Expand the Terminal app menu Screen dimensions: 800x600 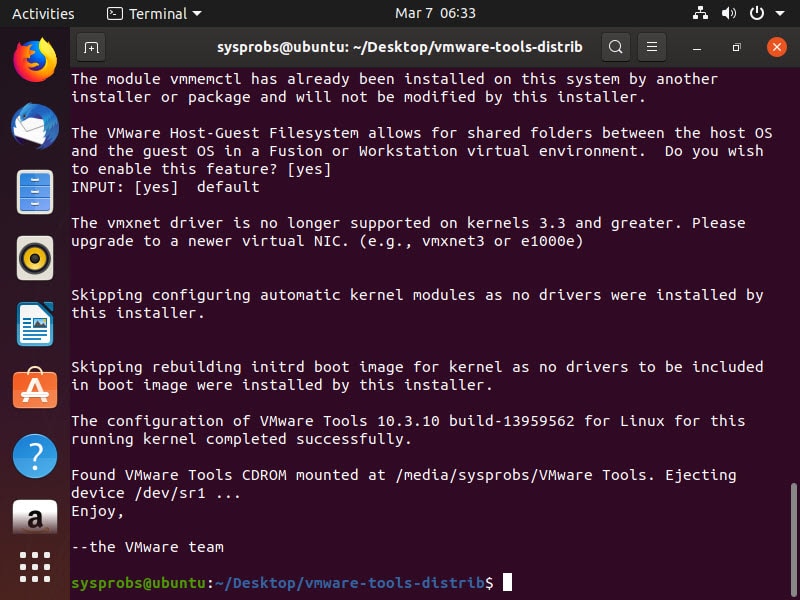(154, 13)
